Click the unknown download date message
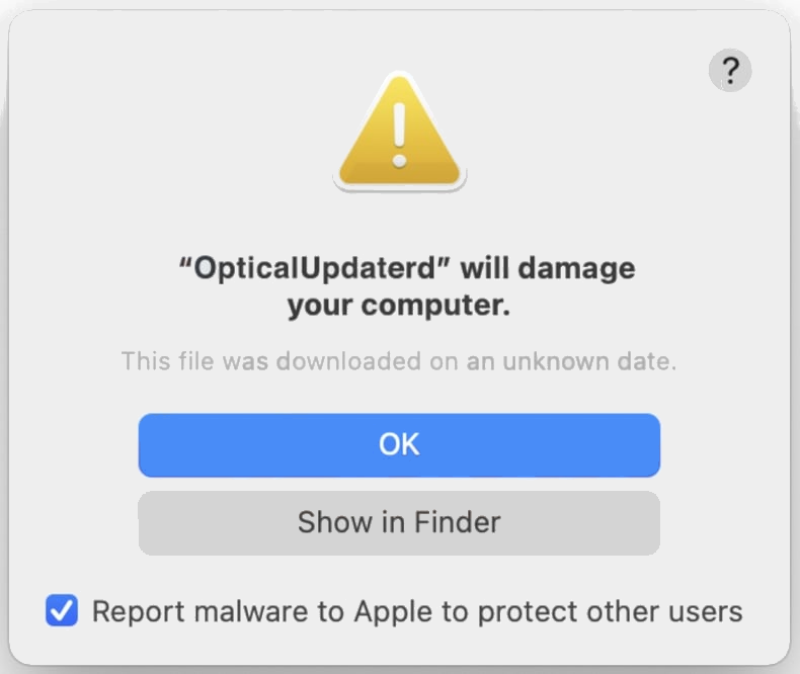800x674 pixels. [x=399, y=362]
